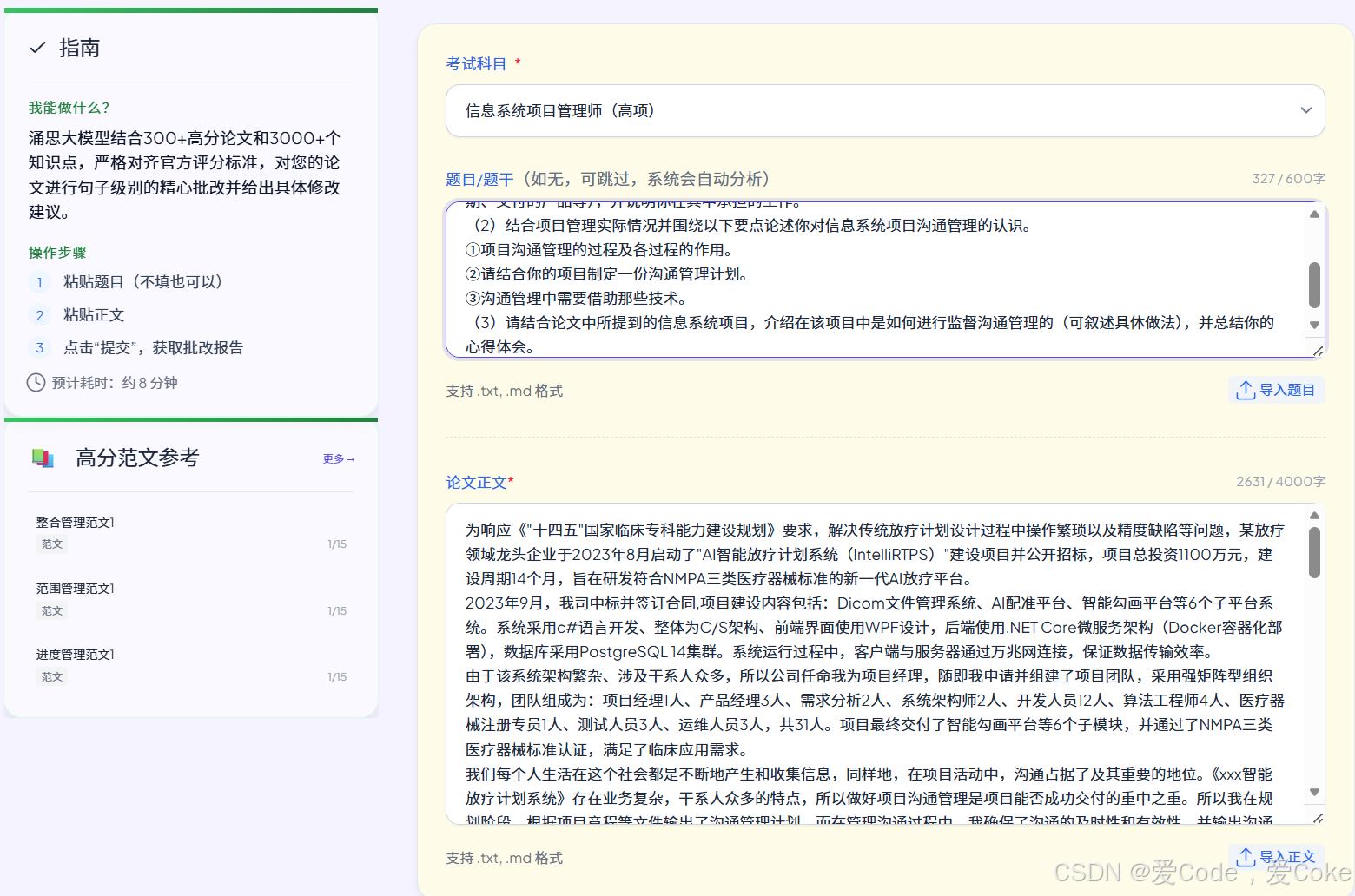The height and width of the screenshot is (896, 1355).
Task: Click the scroll-up arrow of the 论文正文 textarea
Action: pos(1314,516)
